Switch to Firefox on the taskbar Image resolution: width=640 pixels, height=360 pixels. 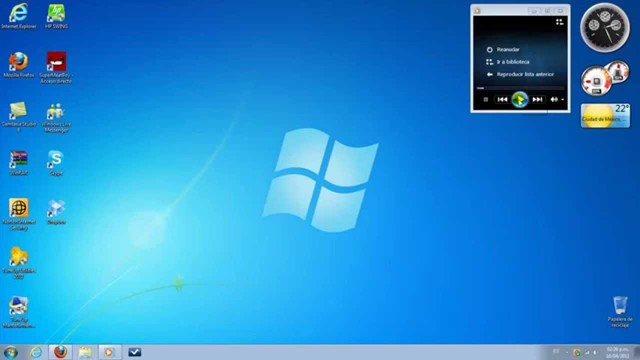[60, 352]
